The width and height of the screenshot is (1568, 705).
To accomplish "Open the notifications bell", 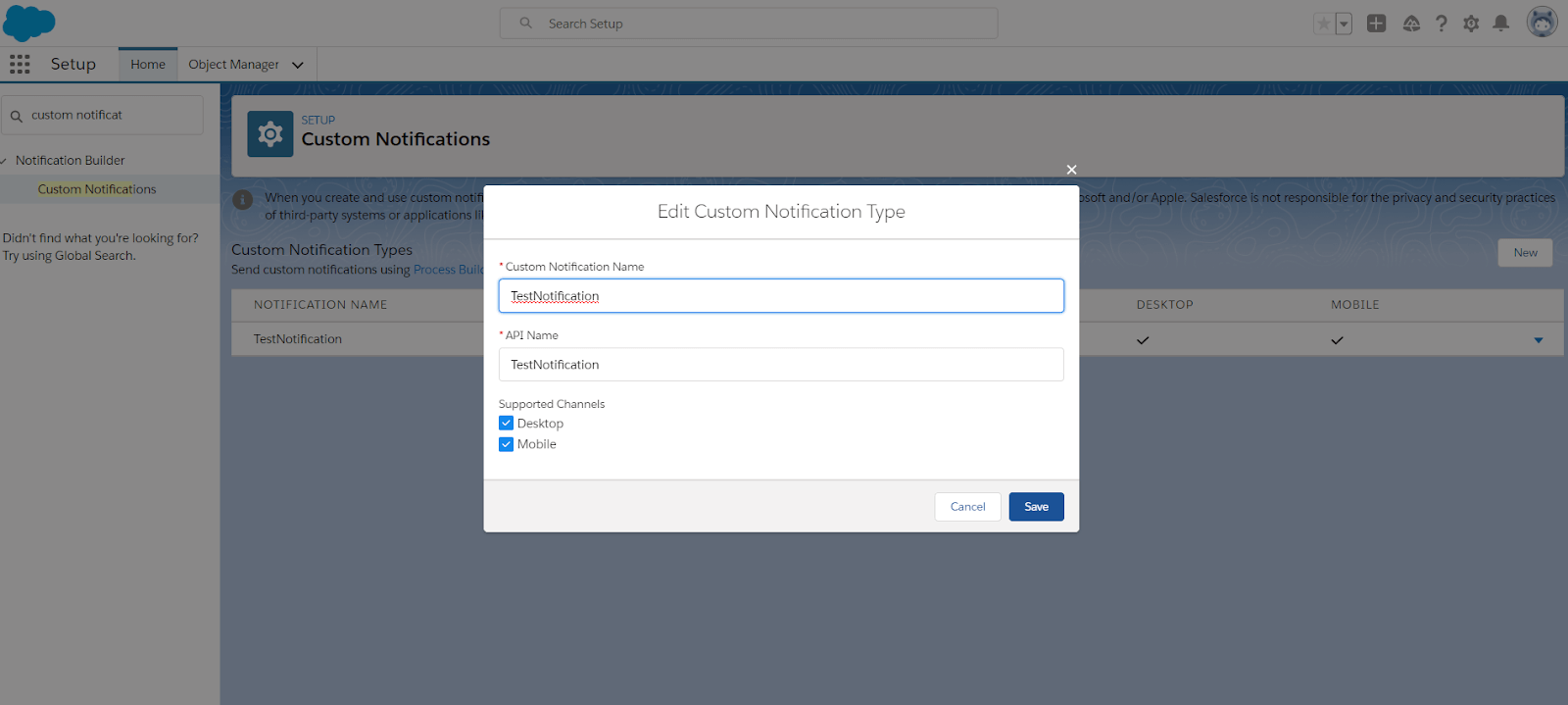I will [x=1500, y=24].
